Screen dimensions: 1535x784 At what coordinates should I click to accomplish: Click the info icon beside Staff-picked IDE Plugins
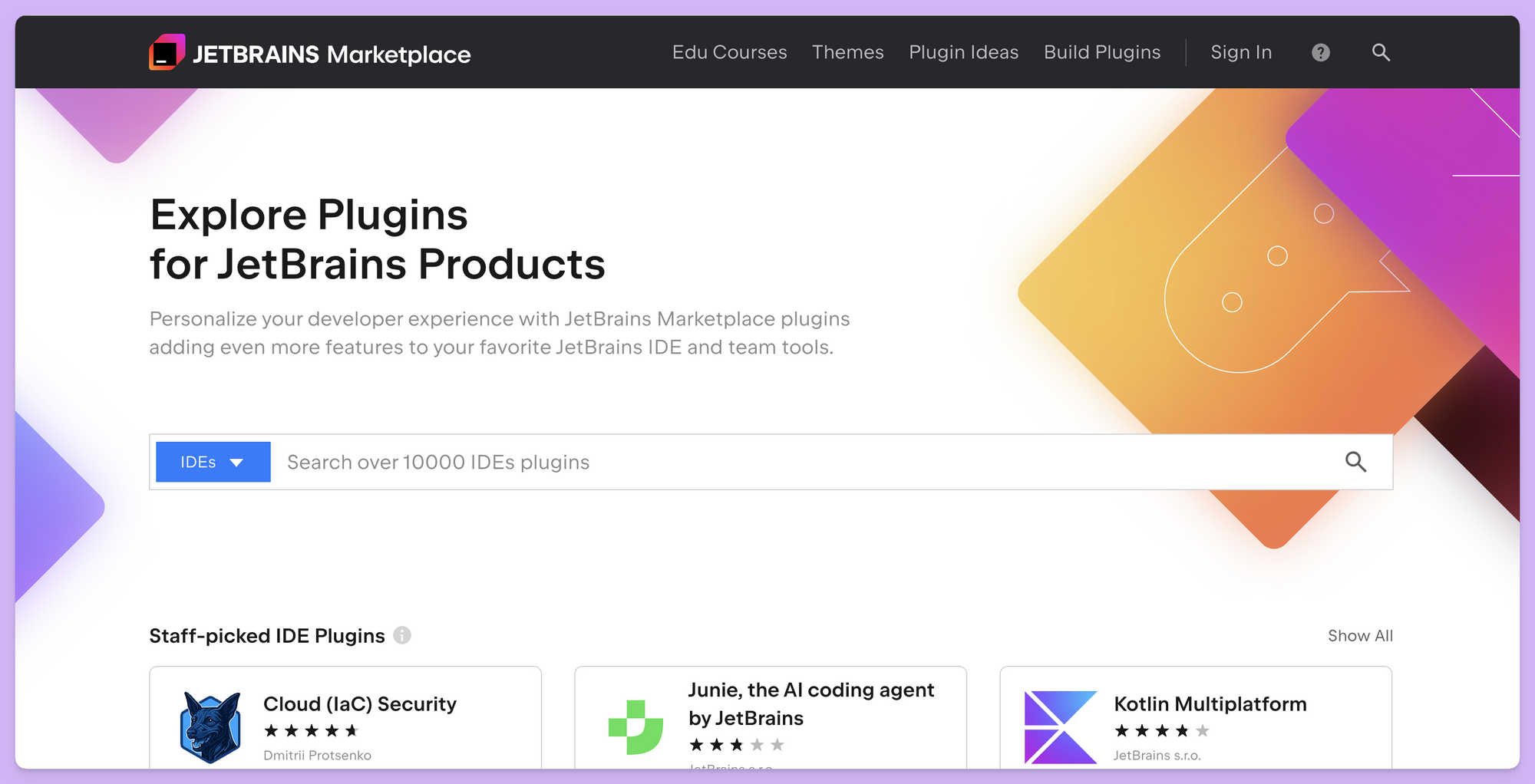point(402,635)
